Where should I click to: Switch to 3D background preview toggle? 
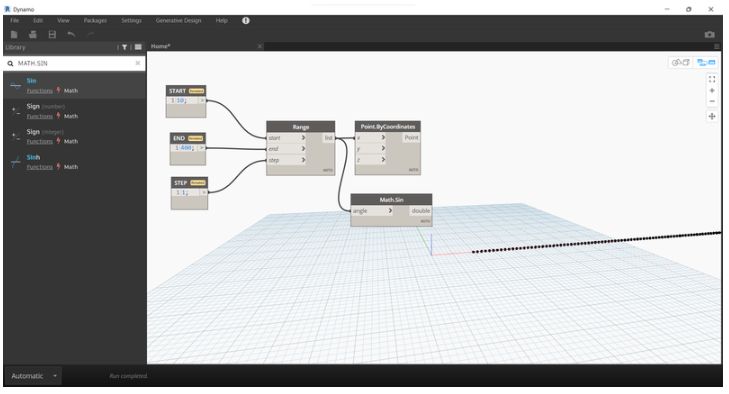(681, 62)
